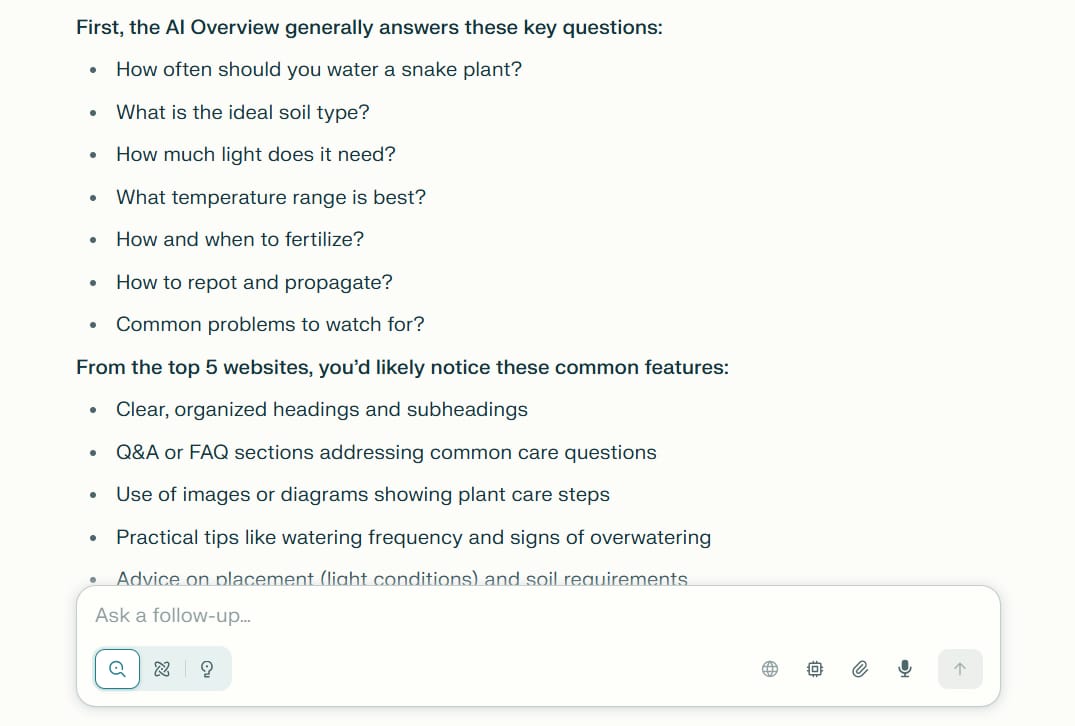Screen dimensions: 1075x726
Task: Switch to Labs lightbulb mode
Action: [206, 668]
